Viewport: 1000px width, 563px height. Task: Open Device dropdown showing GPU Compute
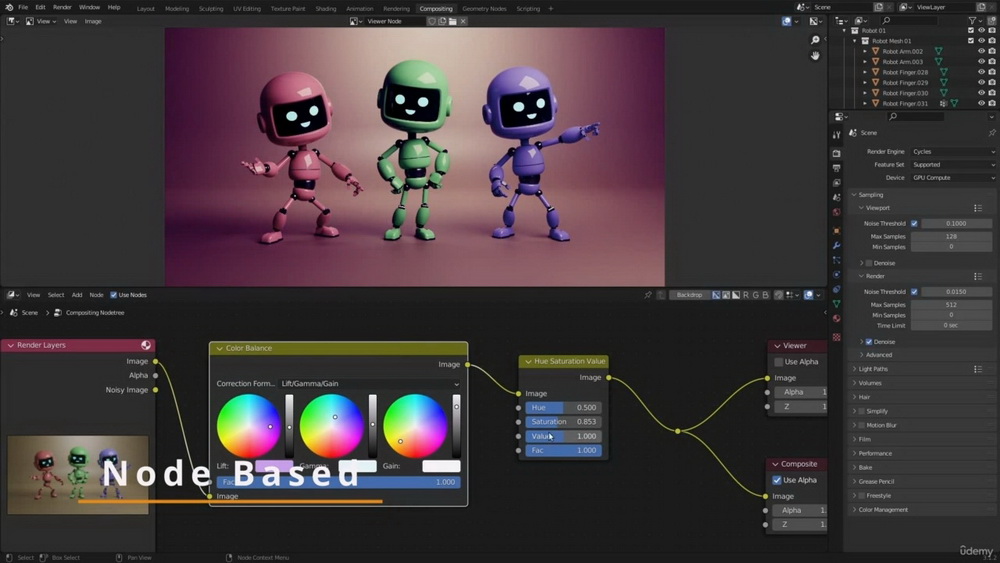(953, 178)
